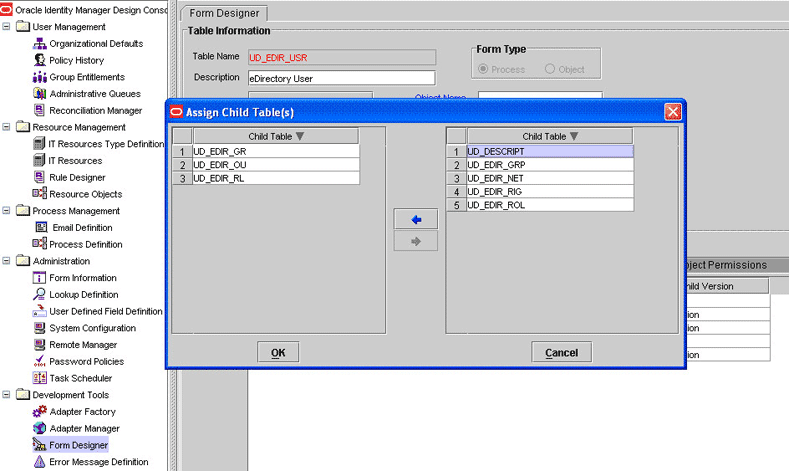Click the Lookup Definition magnifier icon
Image resolution: width=789 pixels, height=471 pixels.
(x=39, y=294)
